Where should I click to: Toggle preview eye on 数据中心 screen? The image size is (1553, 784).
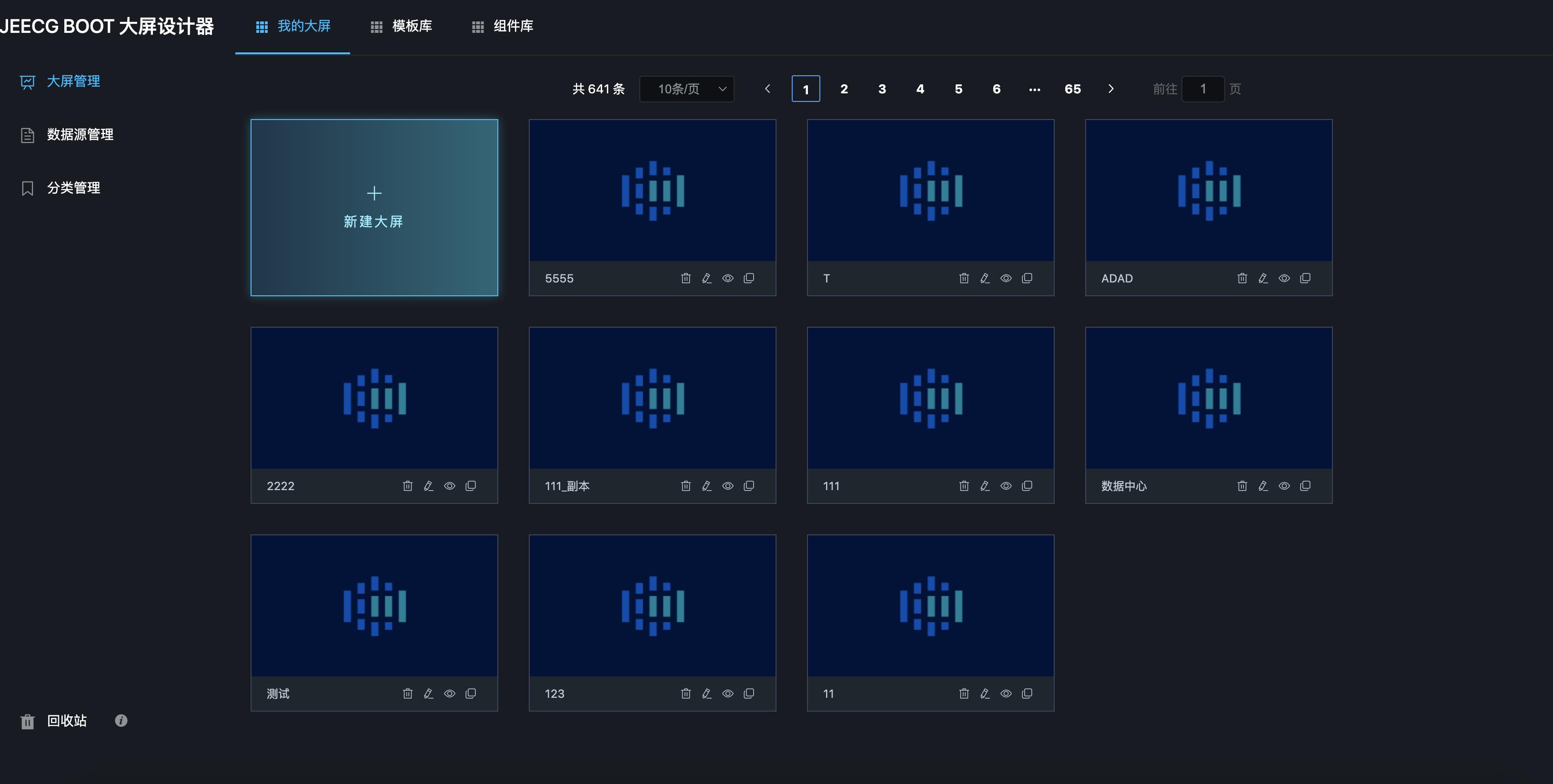1284,486
